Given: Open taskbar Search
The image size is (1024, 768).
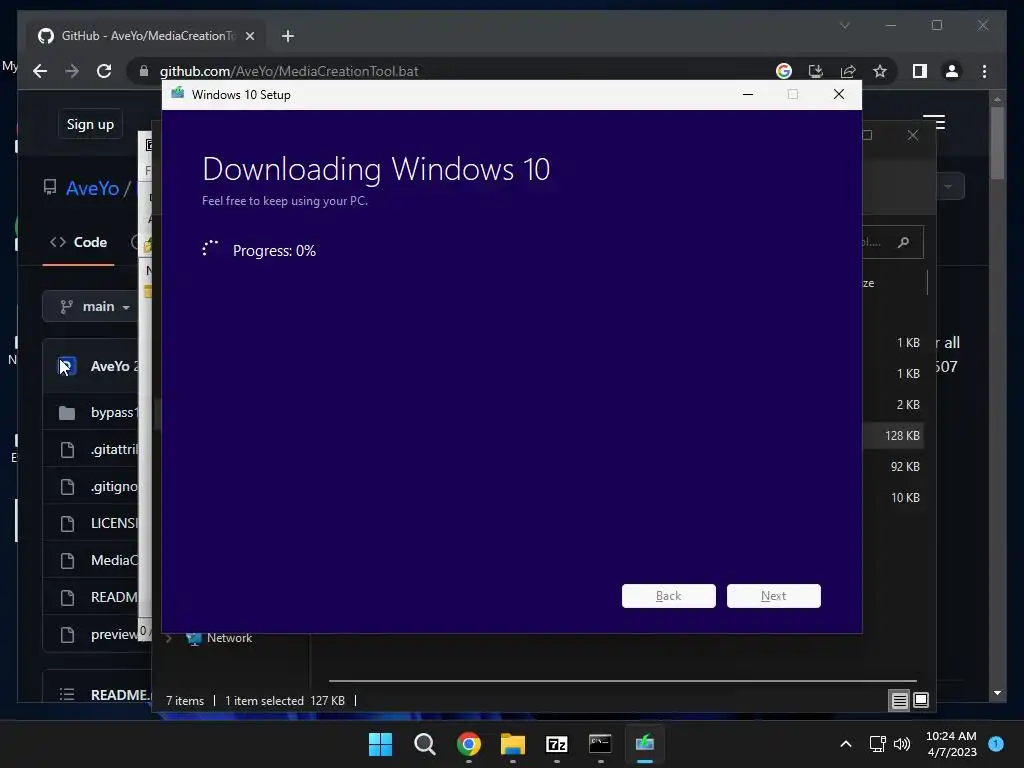Looking at the screenshot, I should pos(424,744).
